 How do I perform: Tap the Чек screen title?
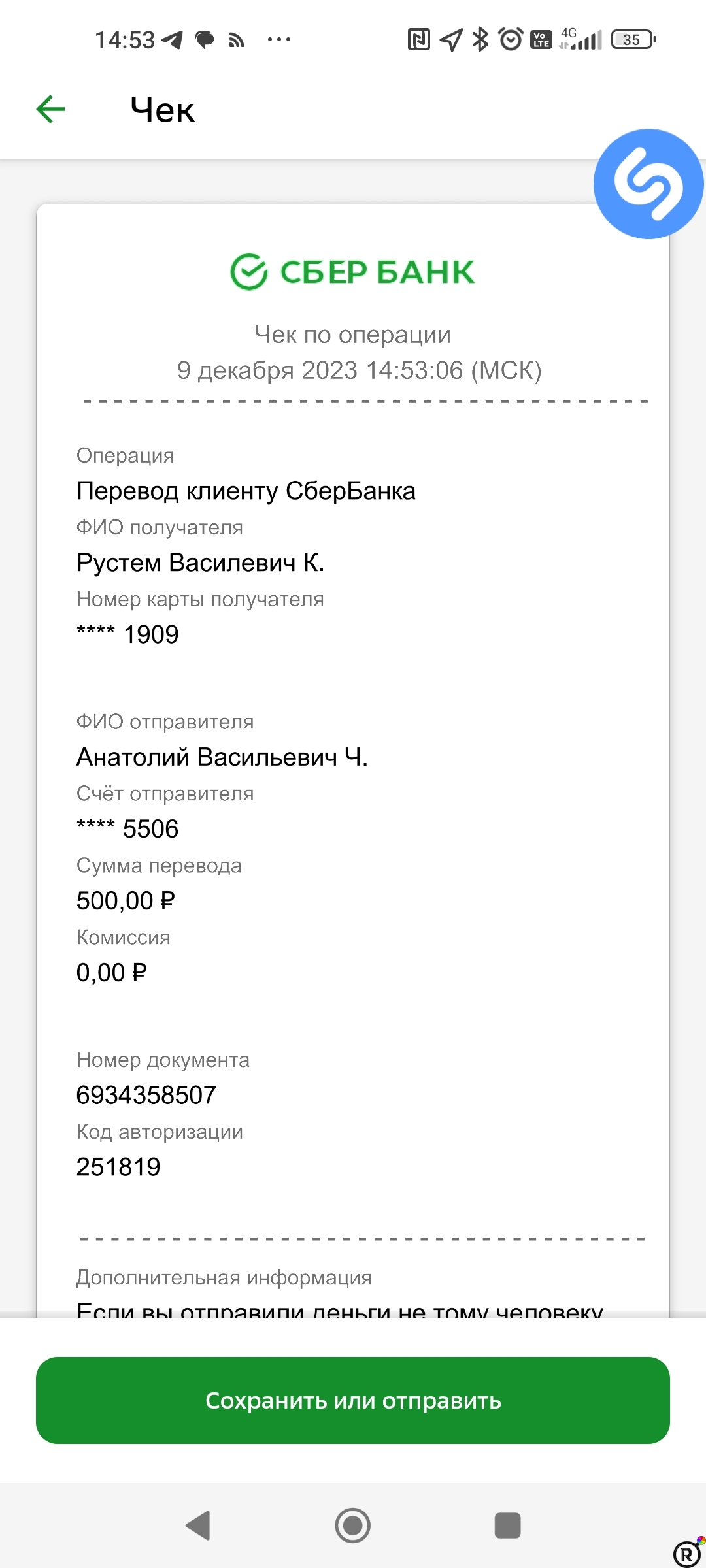click(160, 109)
